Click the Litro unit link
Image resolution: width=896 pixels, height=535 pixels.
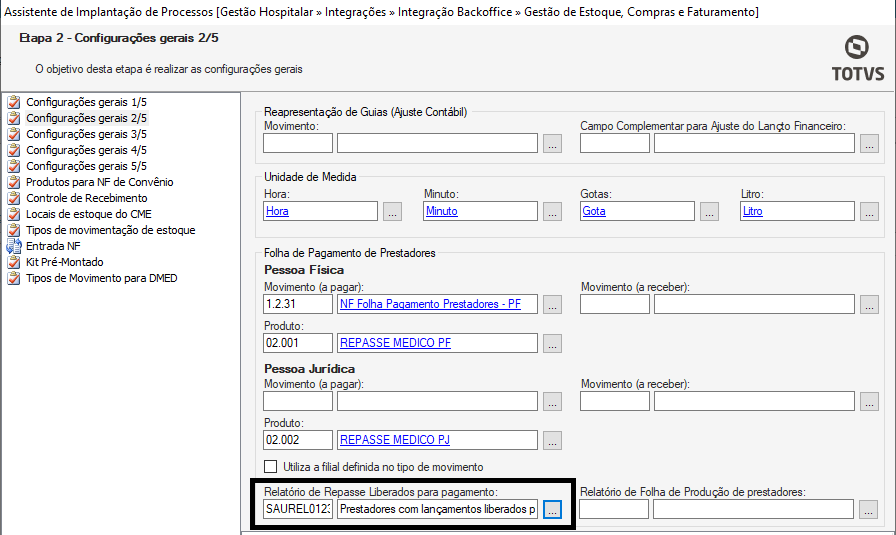click(x=753, y=212)
